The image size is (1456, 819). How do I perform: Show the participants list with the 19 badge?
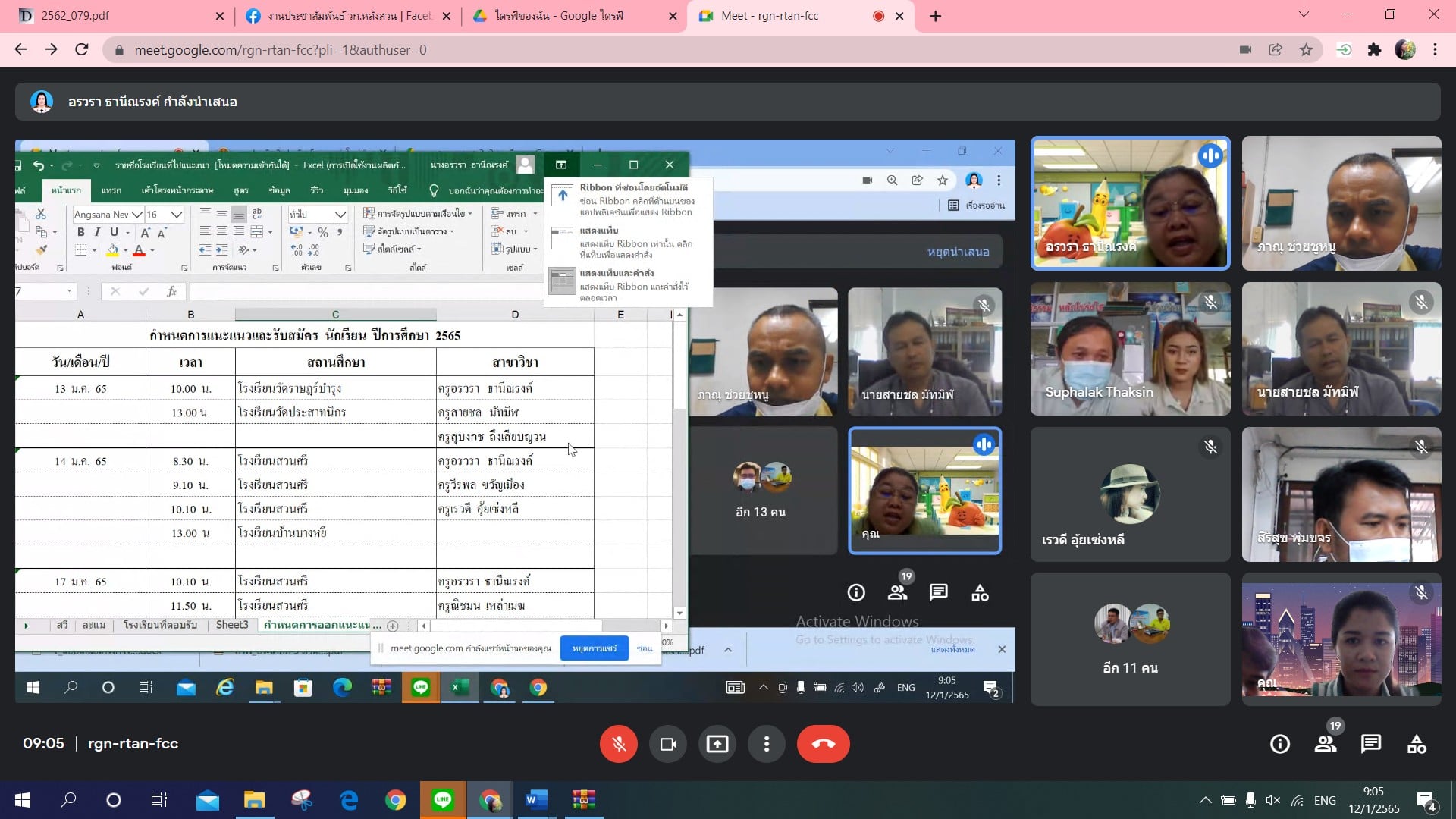pos(1326,744)
